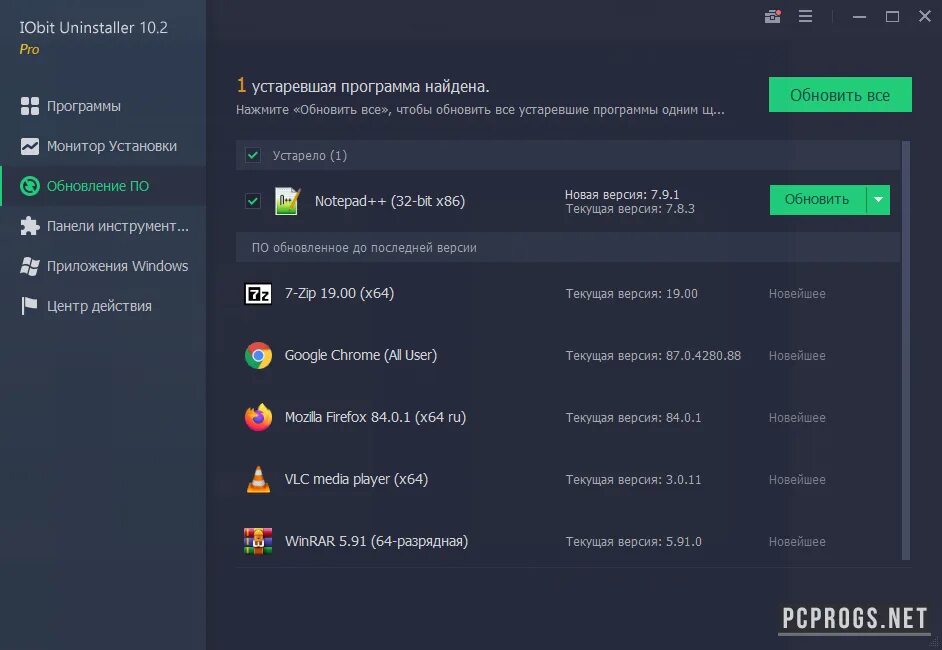This screenshot has height=650, width=942.
Task: Click Текущая версия: 5.91.0 for WinRAR
Action: (x=633, y=541)
